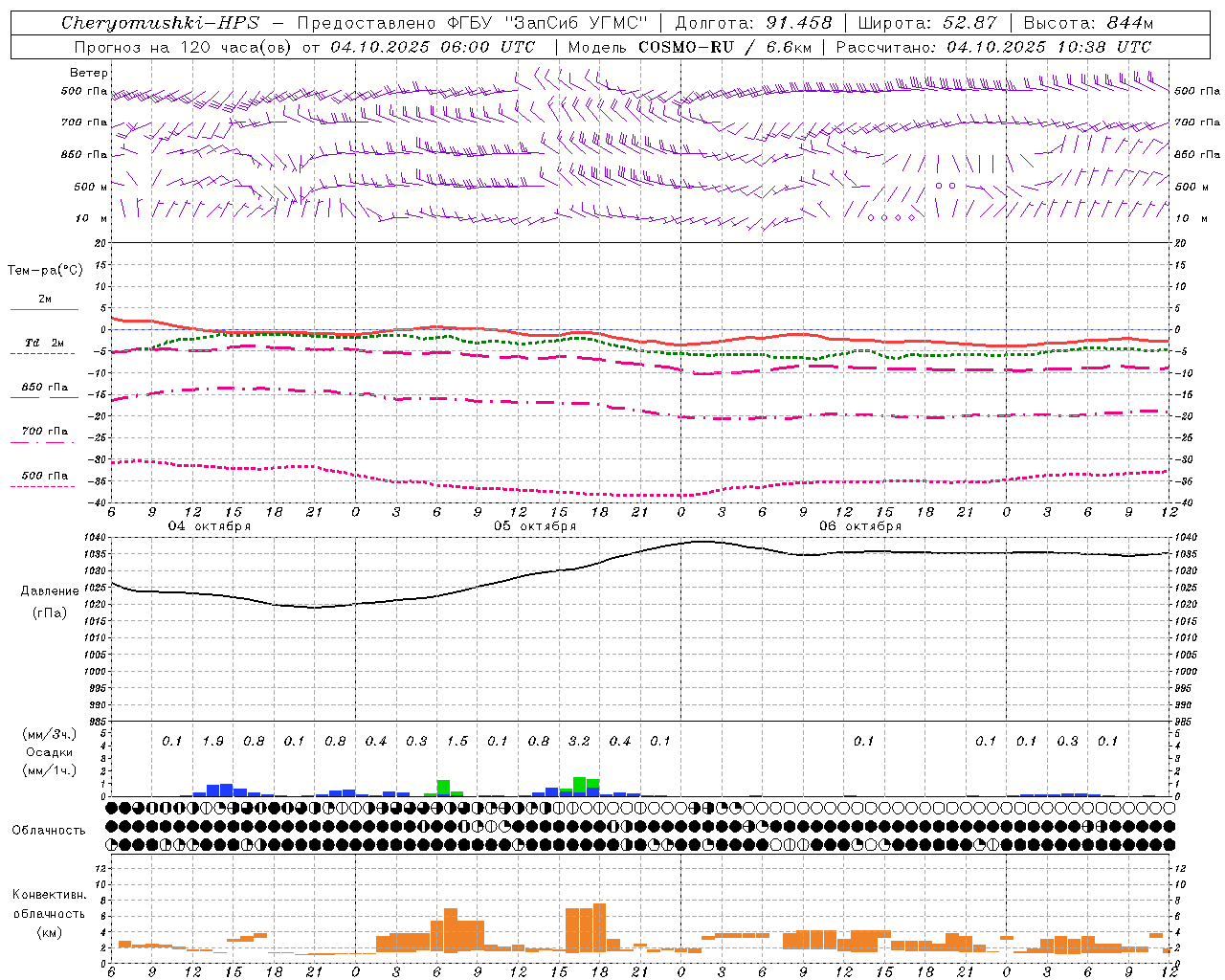The image size is (1225, 980).
Task: Select the (мм/1ч.) unit label
Action: (x=50, y=770)
